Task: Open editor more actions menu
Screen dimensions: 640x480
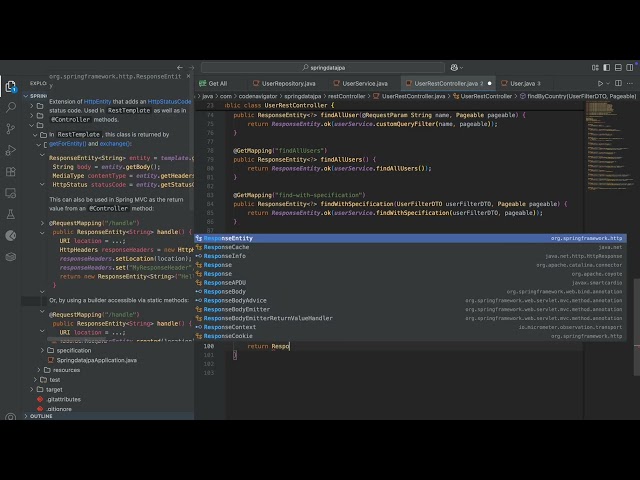Action: coord(630,83)
